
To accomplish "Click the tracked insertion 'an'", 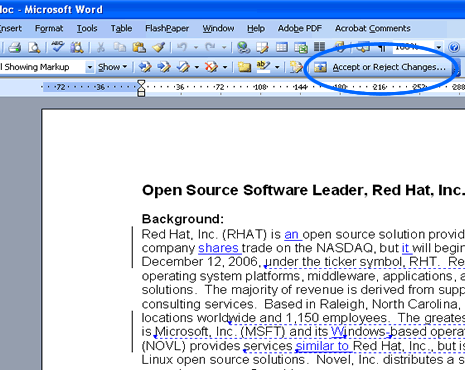I will point(291,235).
